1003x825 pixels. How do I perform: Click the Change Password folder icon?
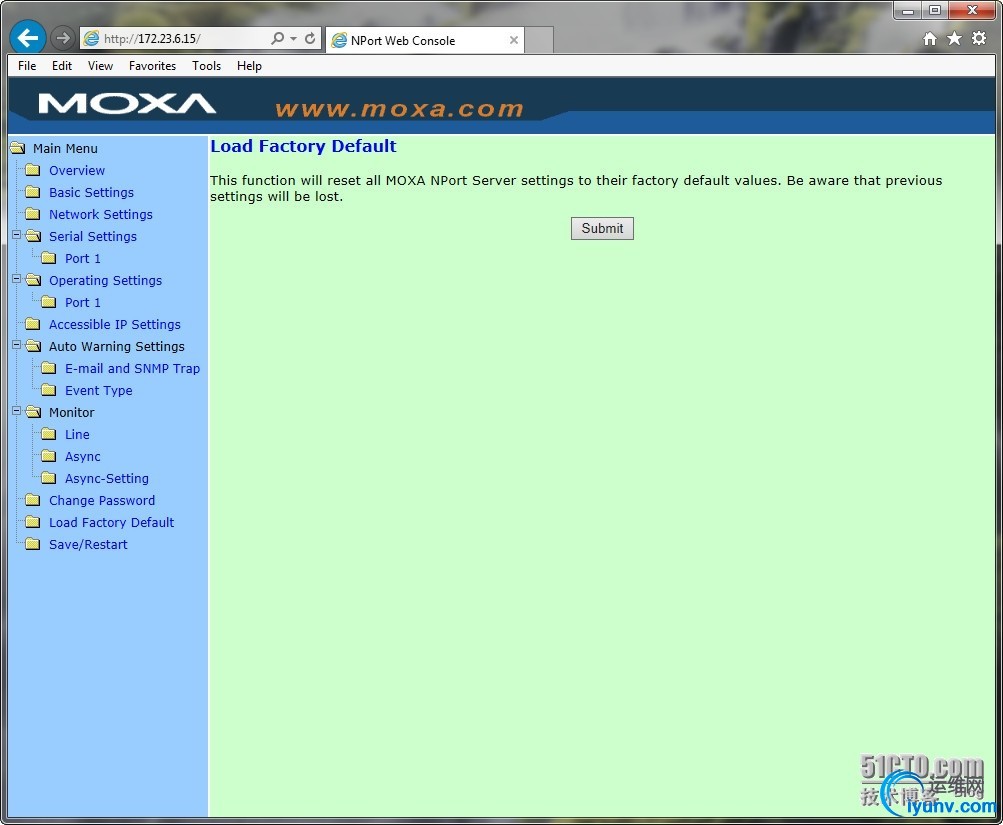coord(33,500)
